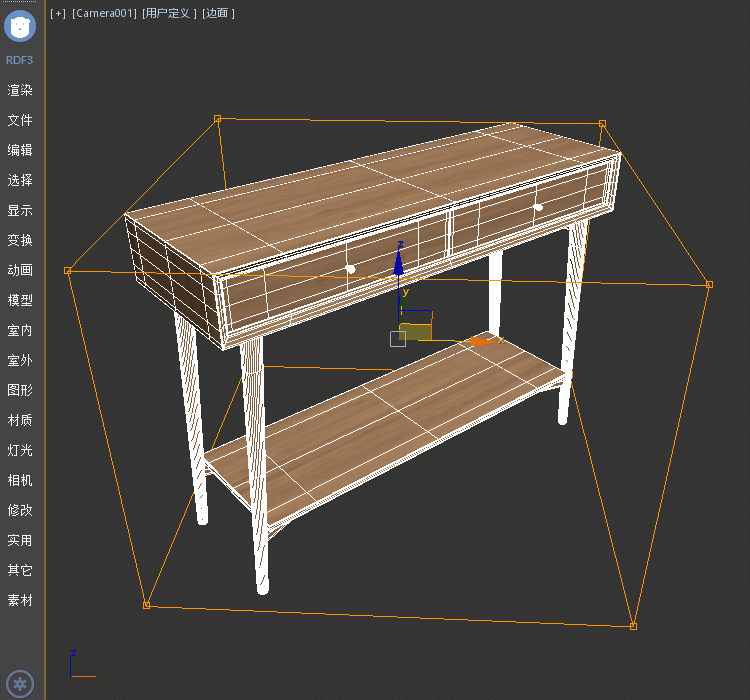Select the 变换 sidebar entry

(20, 240)
